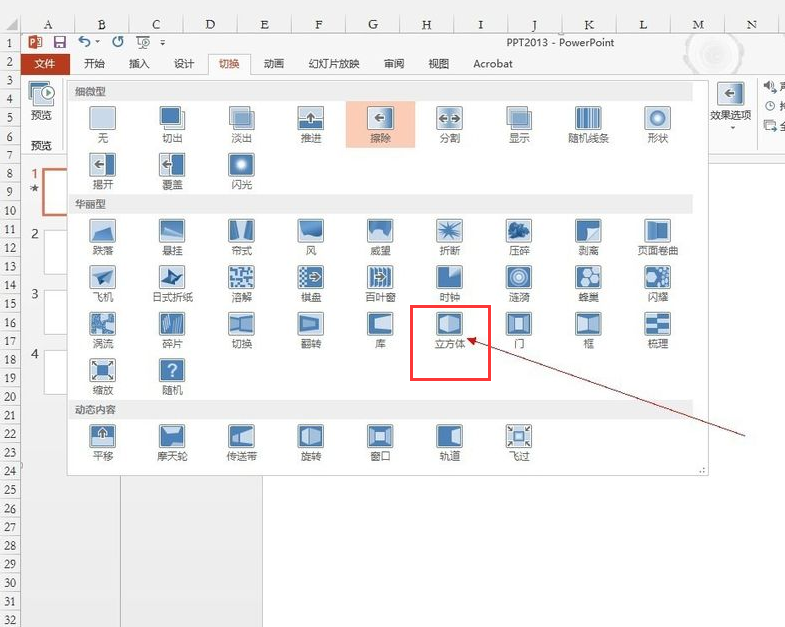Expand the Customize Quick Access Toolbar arrow
This screenshot has height=627, width=785.
pos(163,42)
